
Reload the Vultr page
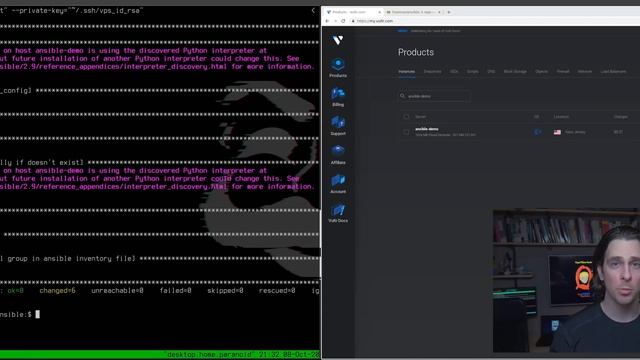[x=343, y=21]
